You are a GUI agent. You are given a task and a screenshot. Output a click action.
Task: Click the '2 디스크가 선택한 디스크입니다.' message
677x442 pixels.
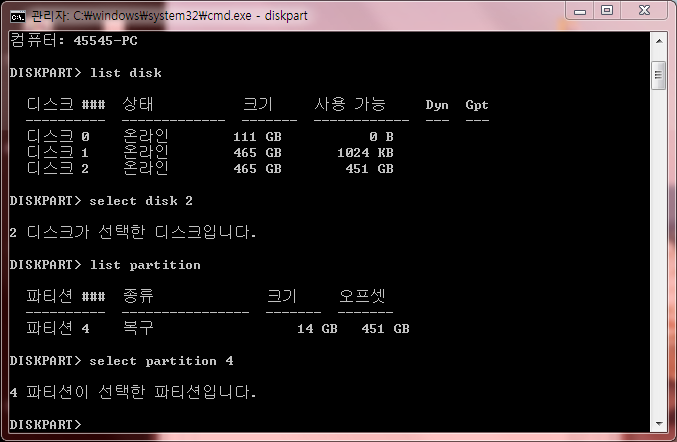click(133, 232)
